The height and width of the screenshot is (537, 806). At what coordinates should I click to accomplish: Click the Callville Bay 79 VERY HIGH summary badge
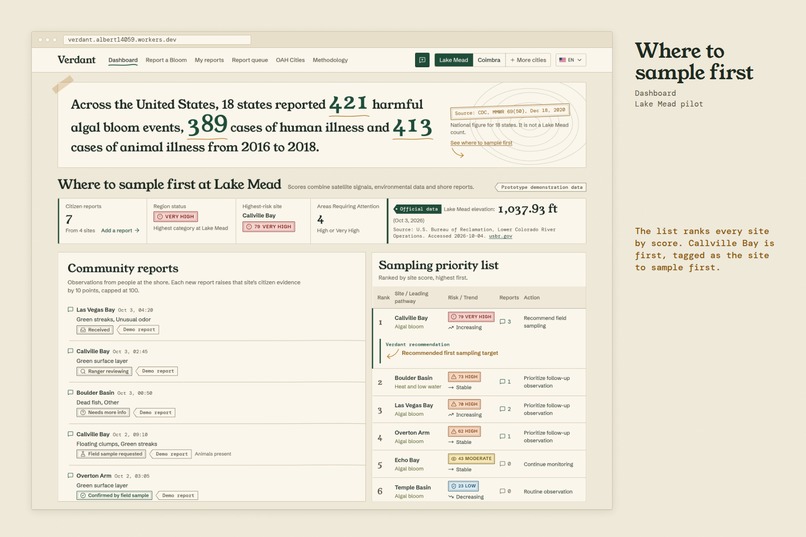(268, 227)
